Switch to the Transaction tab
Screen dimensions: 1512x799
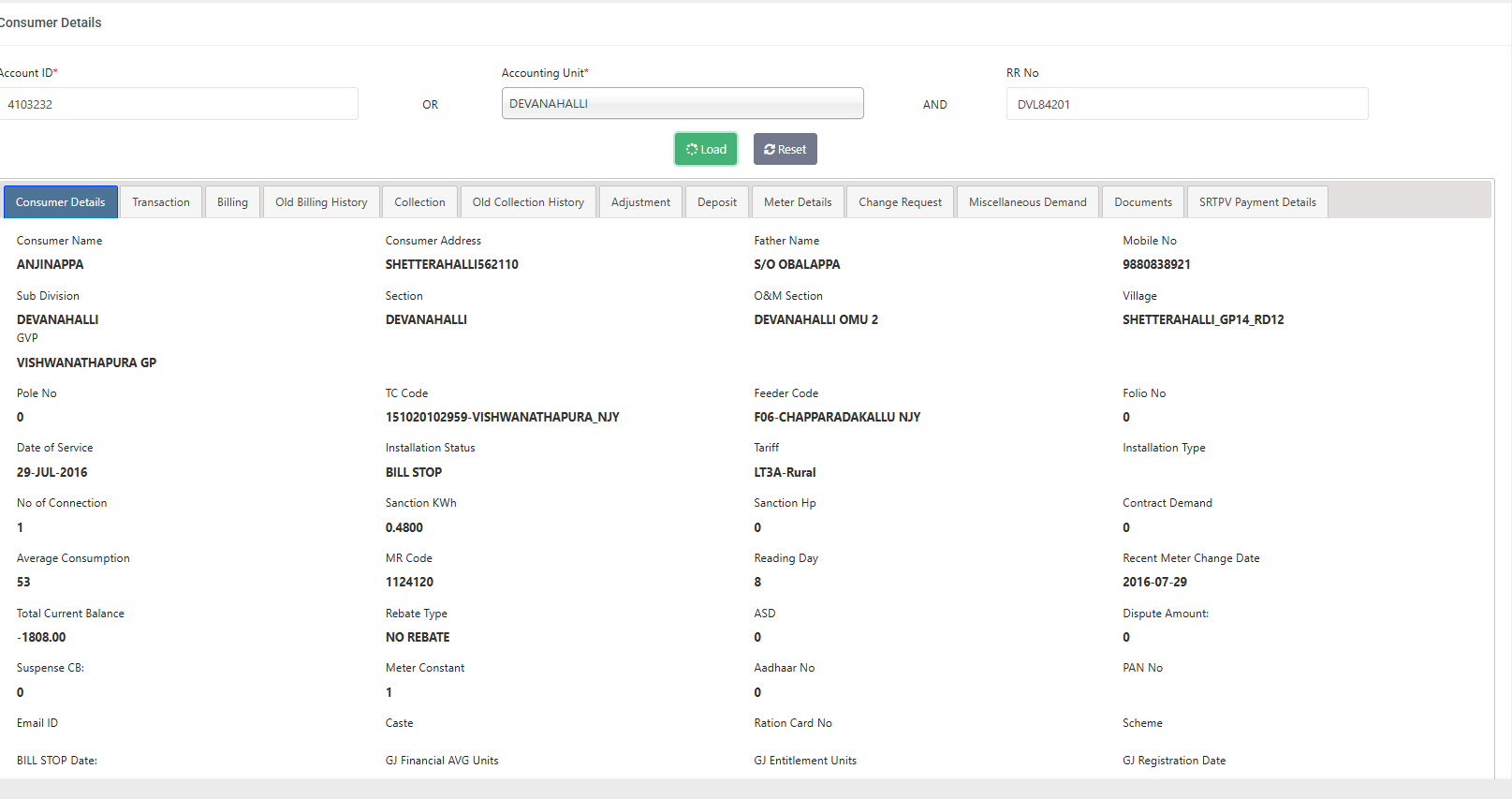(x=161, y=202)
